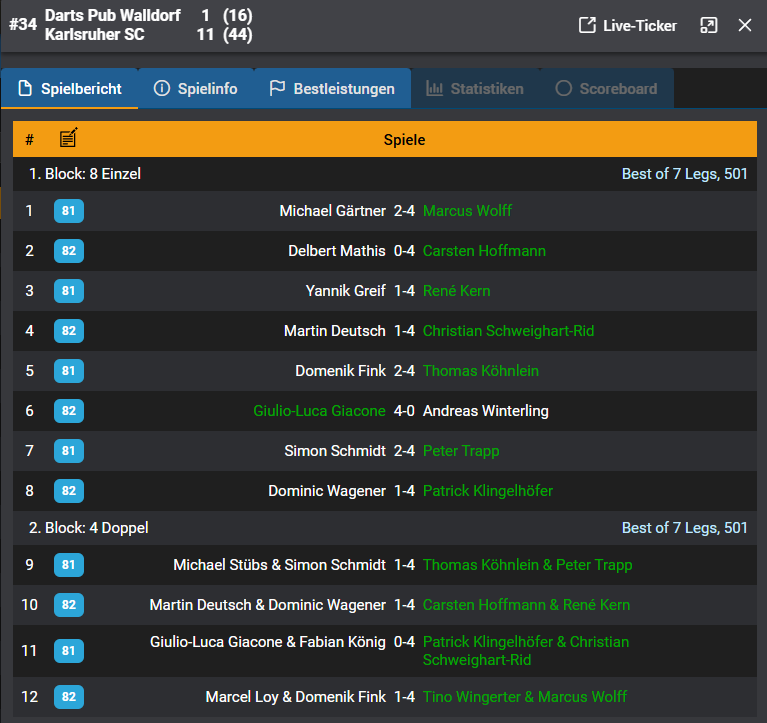Click player name Marcus Wolff
Image resolution: width=767 pixels, height=723 pixels.
467,211
